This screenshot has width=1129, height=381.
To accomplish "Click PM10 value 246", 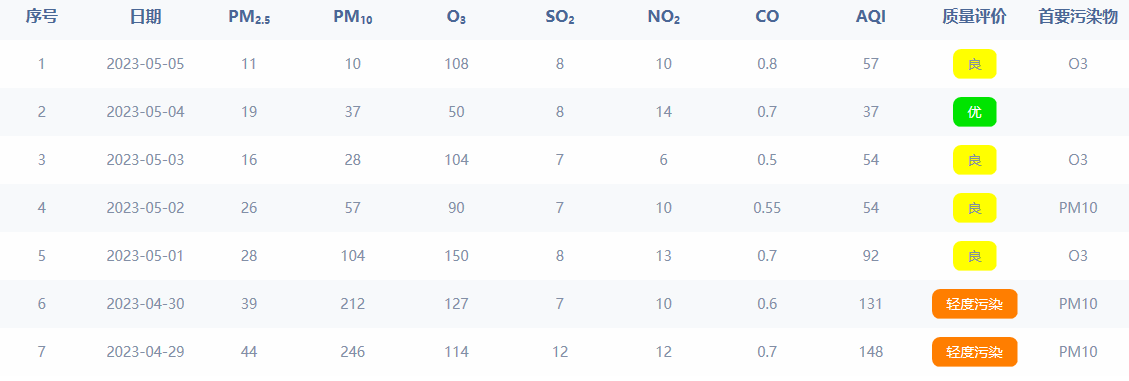I will coord(353,352).
